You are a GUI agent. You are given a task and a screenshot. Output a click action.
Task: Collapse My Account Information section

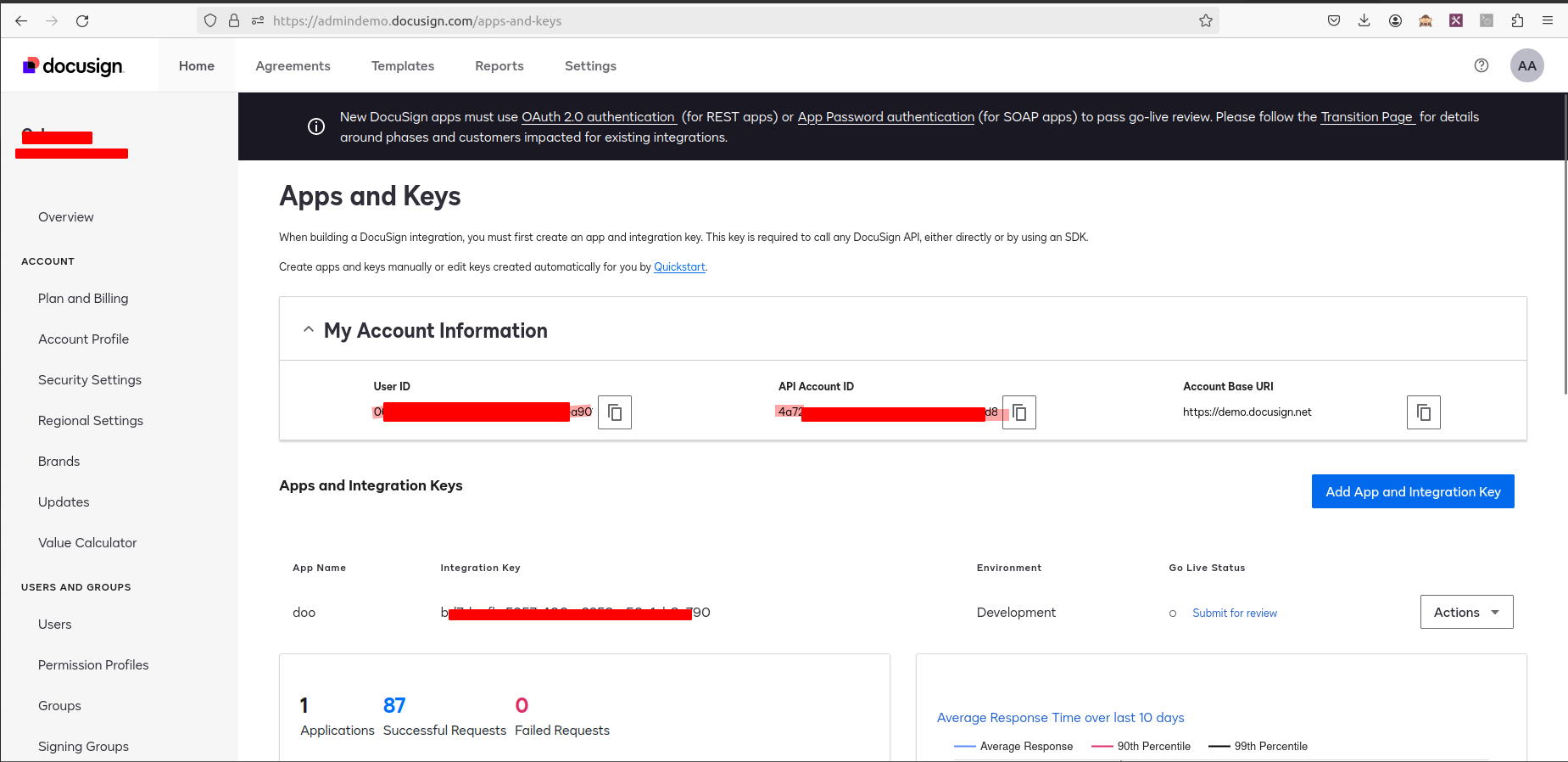[x=309, y=329]
